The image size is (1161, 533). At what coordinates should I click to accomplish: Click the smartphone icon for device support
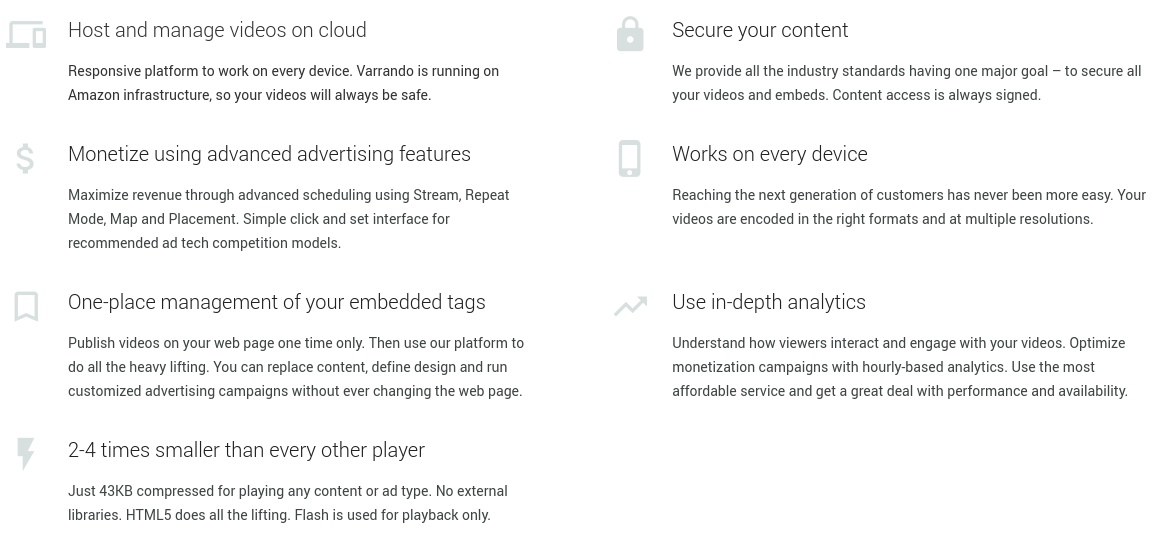[630, 158]
